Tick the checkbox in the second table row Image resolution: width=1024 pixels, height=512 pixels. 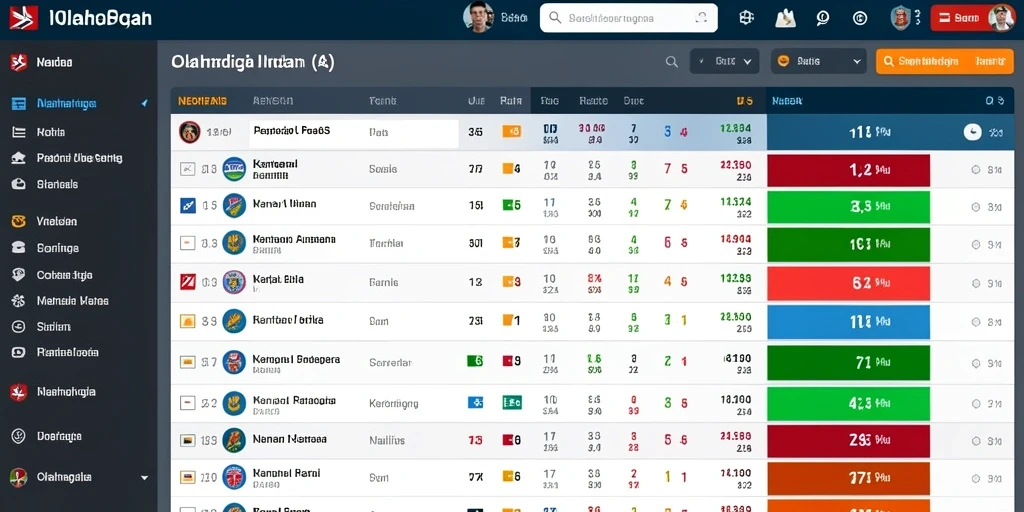[187, 169]
